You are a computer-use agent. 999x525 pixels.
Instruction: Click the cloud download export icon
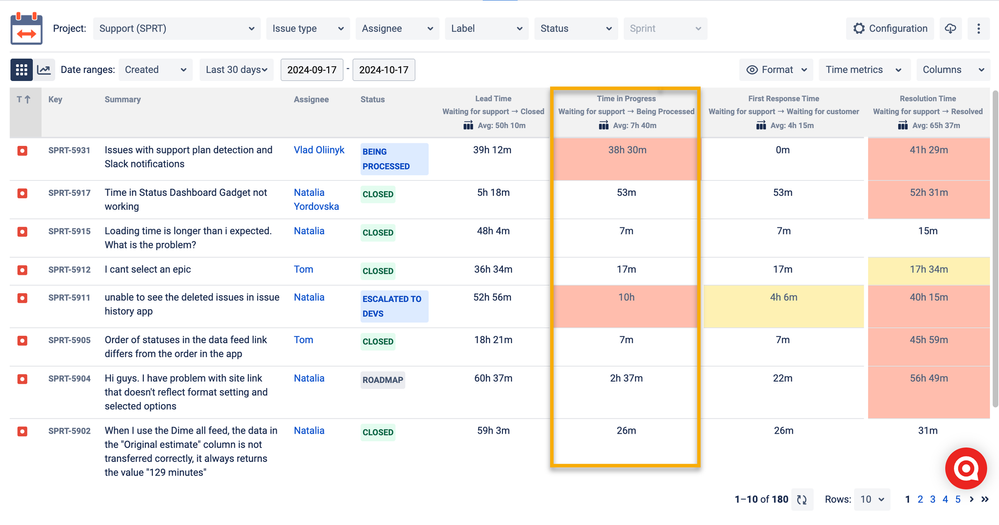click(950, 29)
